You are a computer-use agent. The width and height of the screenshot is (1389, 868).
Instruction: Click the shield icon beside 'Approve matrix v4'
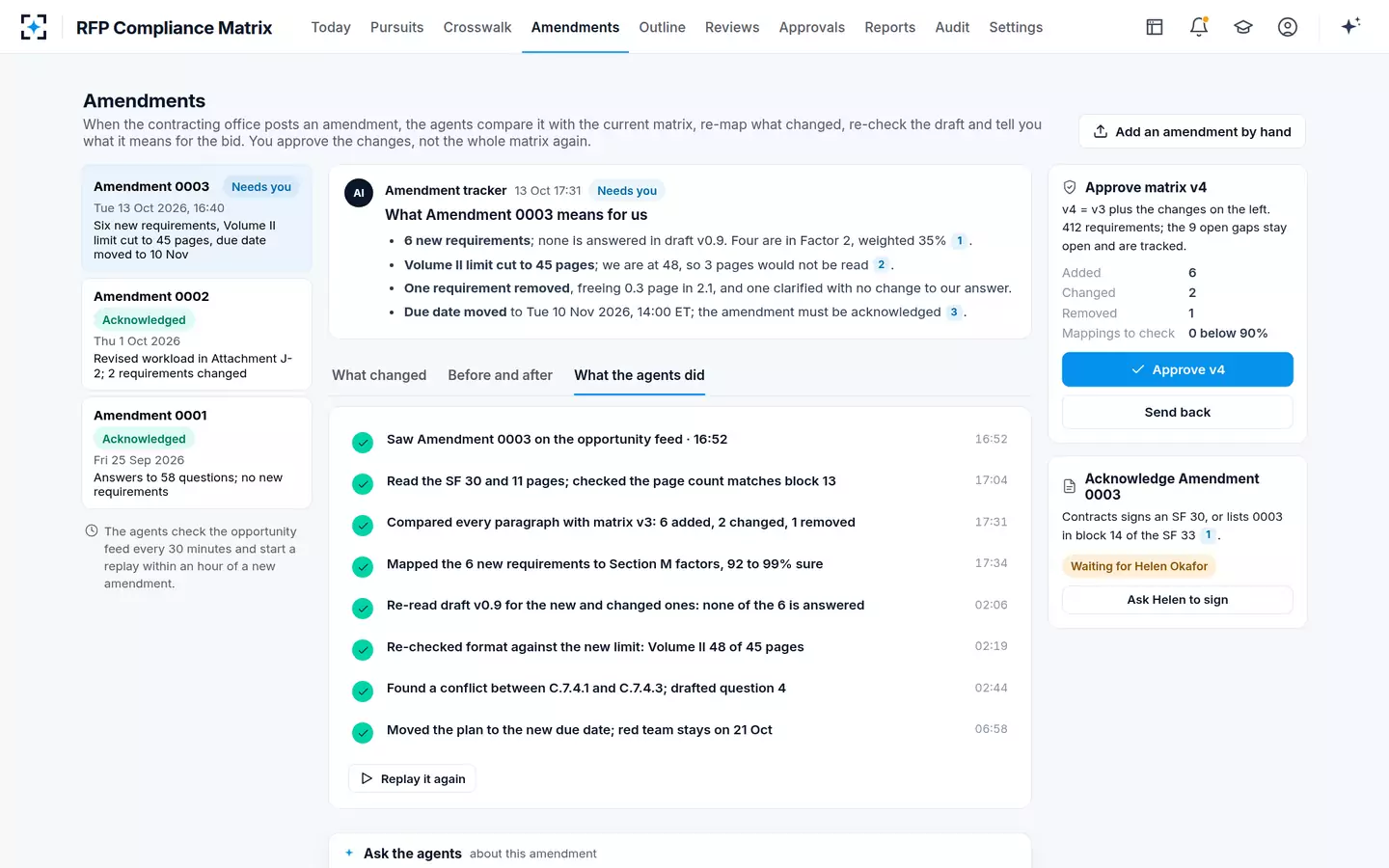[1070, 187]
